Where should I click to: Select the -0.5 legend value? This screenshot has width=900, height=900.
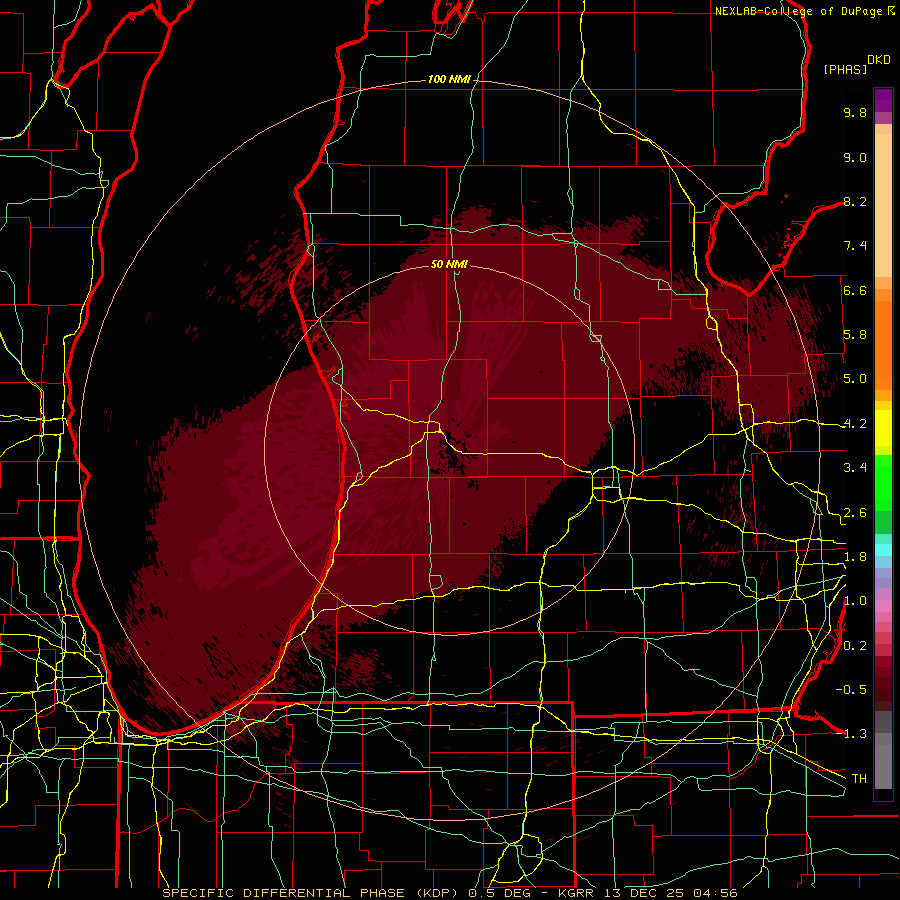[x=851, y=690]
